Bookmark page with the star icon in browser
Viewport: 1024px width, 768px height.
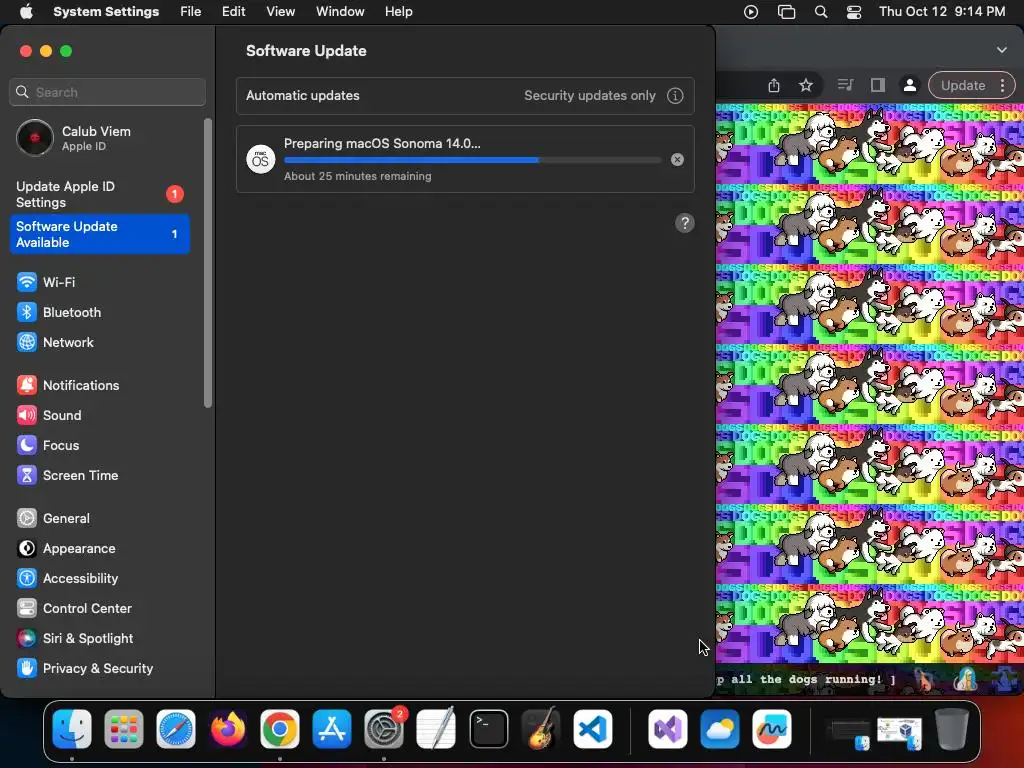(x=806, y=86)
